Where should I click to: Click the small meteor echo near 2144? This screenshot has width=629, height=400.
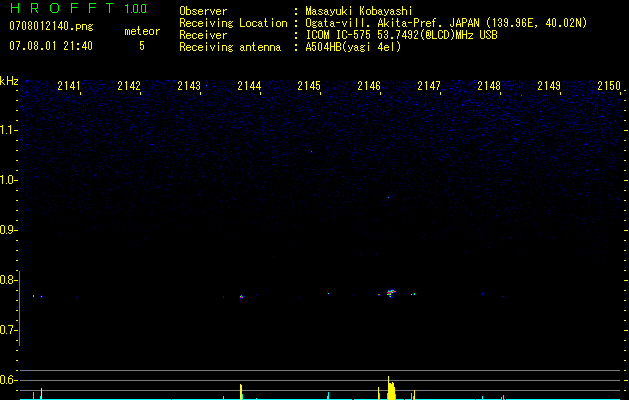click(241, 297)
